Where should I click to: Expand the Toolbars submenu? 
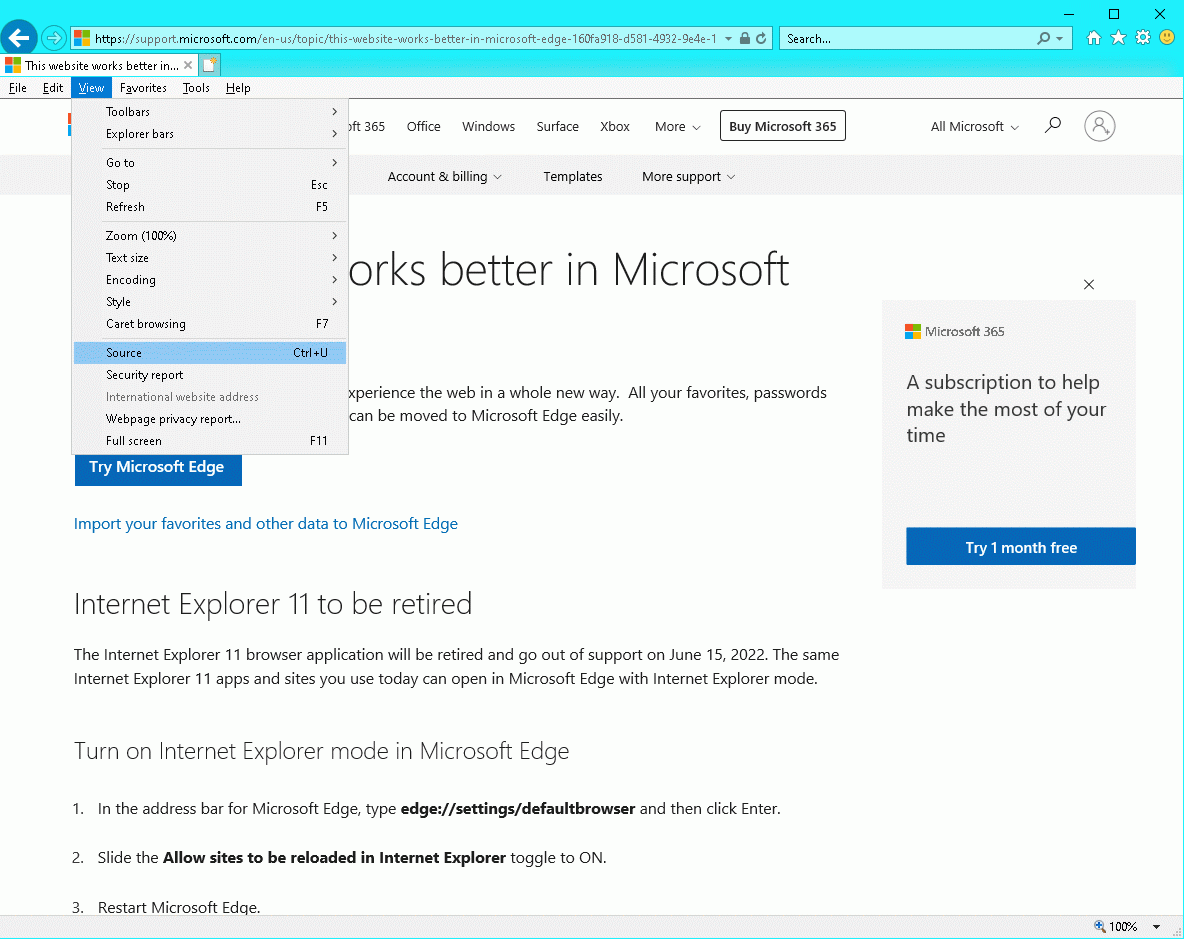coord(210,112)
